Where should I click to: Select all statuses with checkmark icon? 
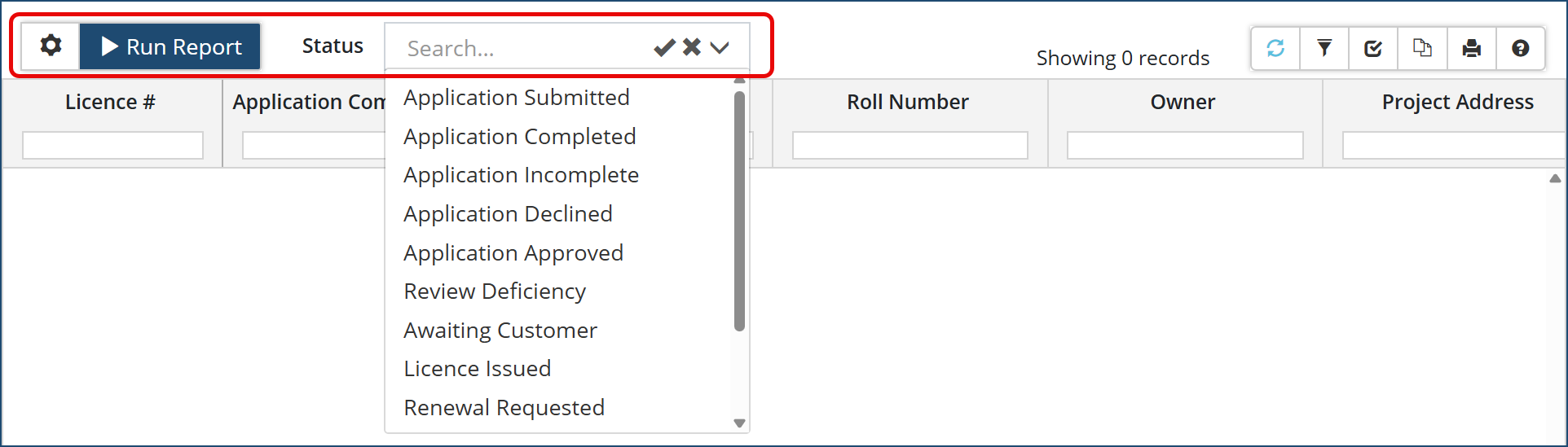664,48
